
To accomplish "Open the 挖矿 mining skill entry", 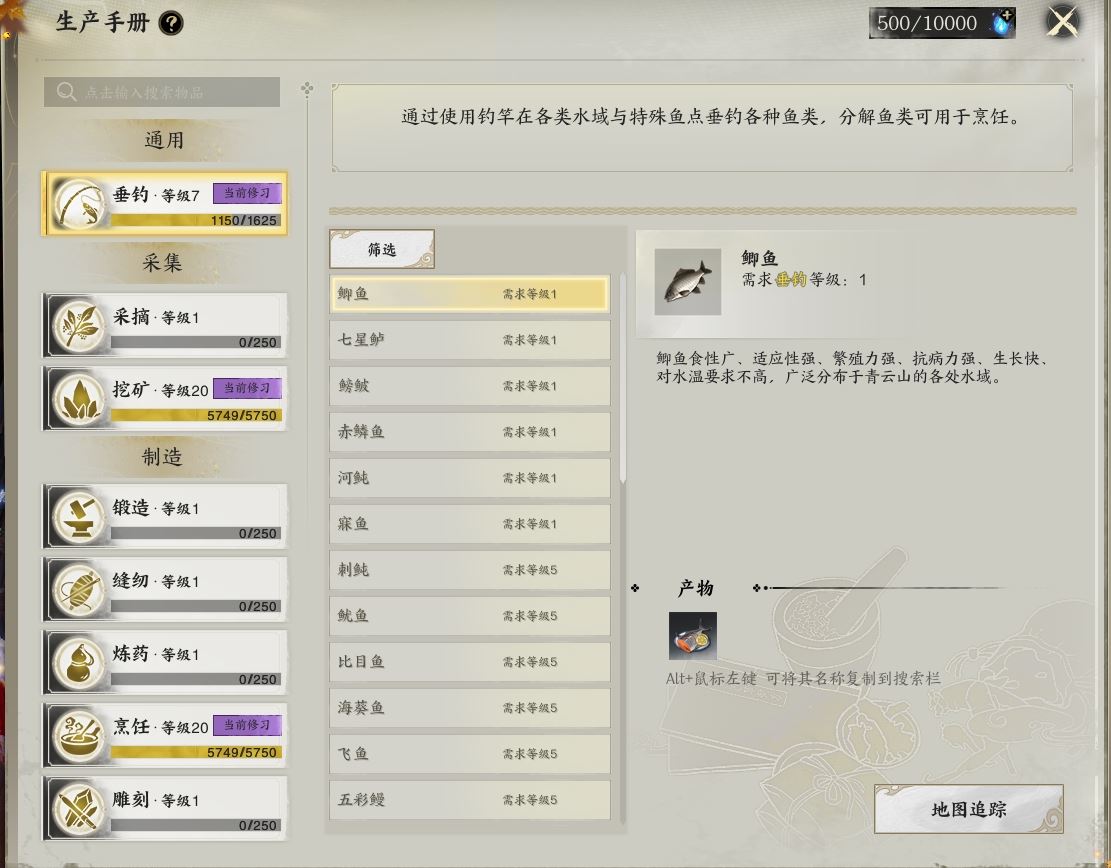I will [165, 399].
